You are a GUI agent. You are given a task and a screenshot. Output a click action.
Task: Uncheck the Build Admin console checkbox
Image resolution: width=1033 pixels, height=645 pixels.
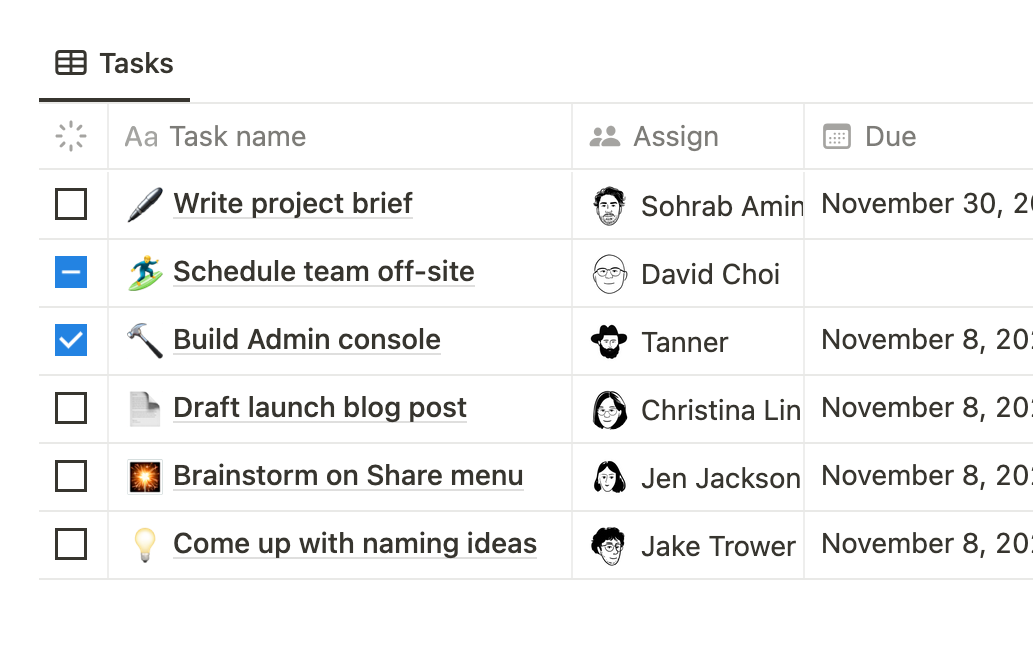(x=71, y=340)
